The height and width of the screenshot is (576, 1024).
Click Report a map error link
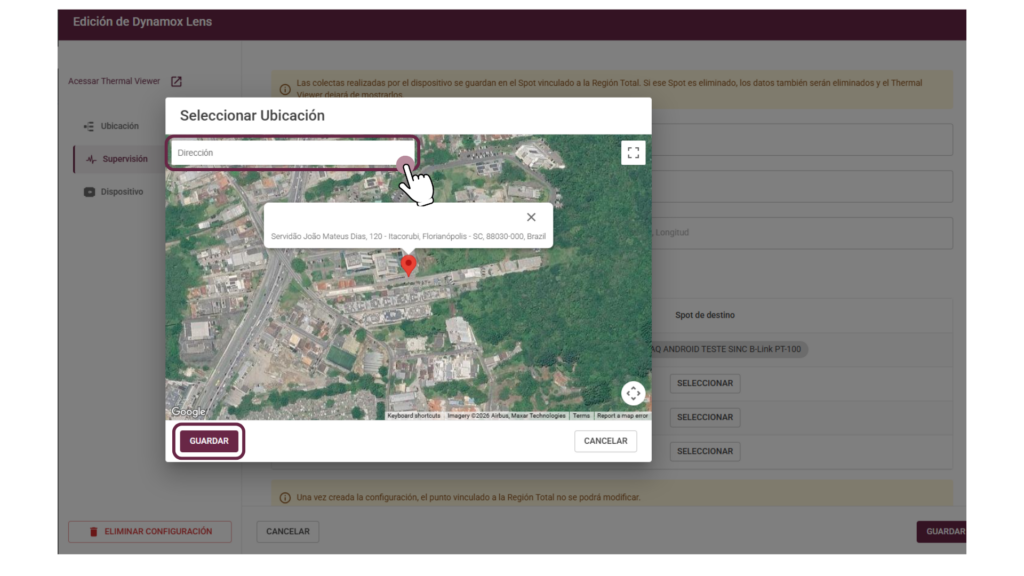622,415
